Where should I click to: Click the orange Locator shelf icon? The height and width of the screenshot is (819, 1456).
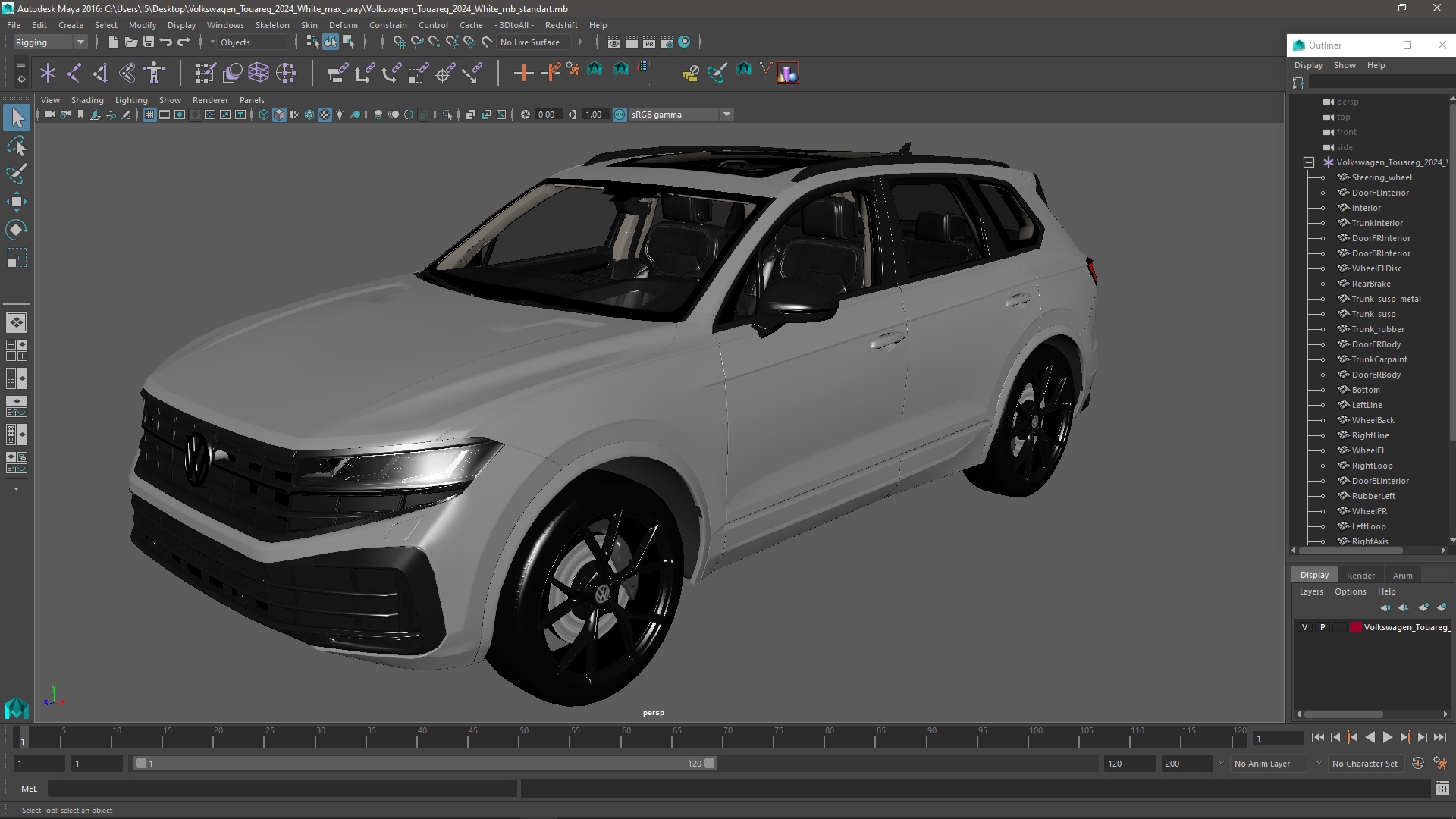[523, 73]
